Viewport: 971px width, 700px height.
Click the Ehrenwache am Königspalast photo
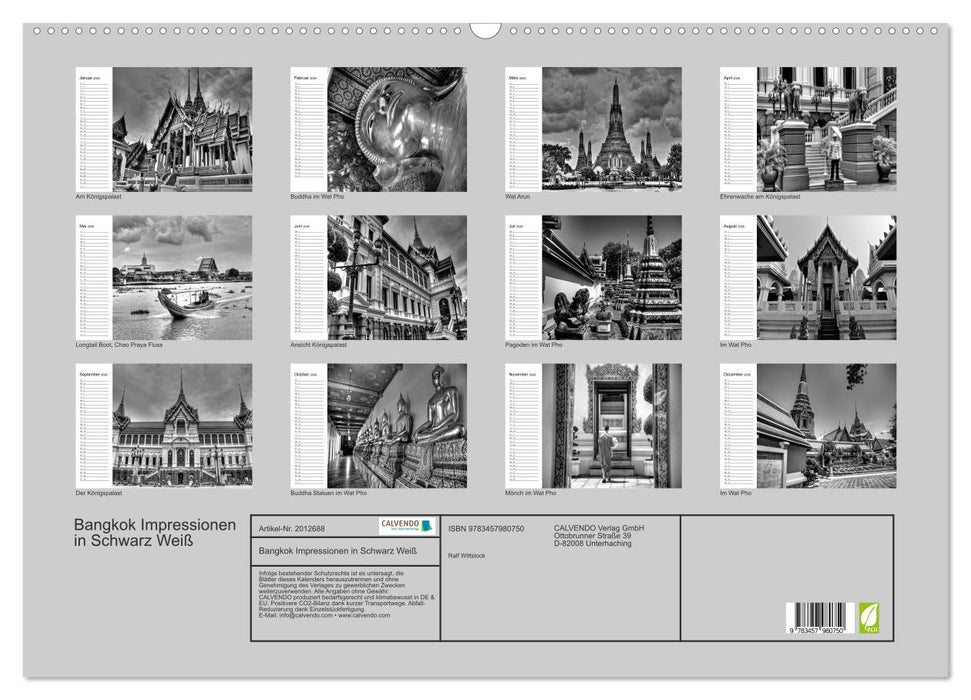pos(830,130)
